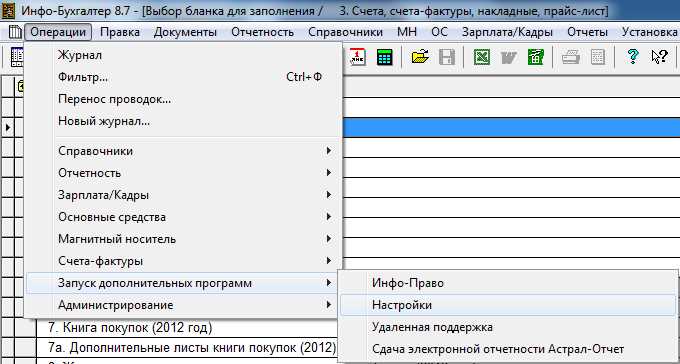The width and height of the screenshot is (680, 364).
Task: Click the calendar date icon in toolbar
Action: pyautogui.click(x=358, y=57)
